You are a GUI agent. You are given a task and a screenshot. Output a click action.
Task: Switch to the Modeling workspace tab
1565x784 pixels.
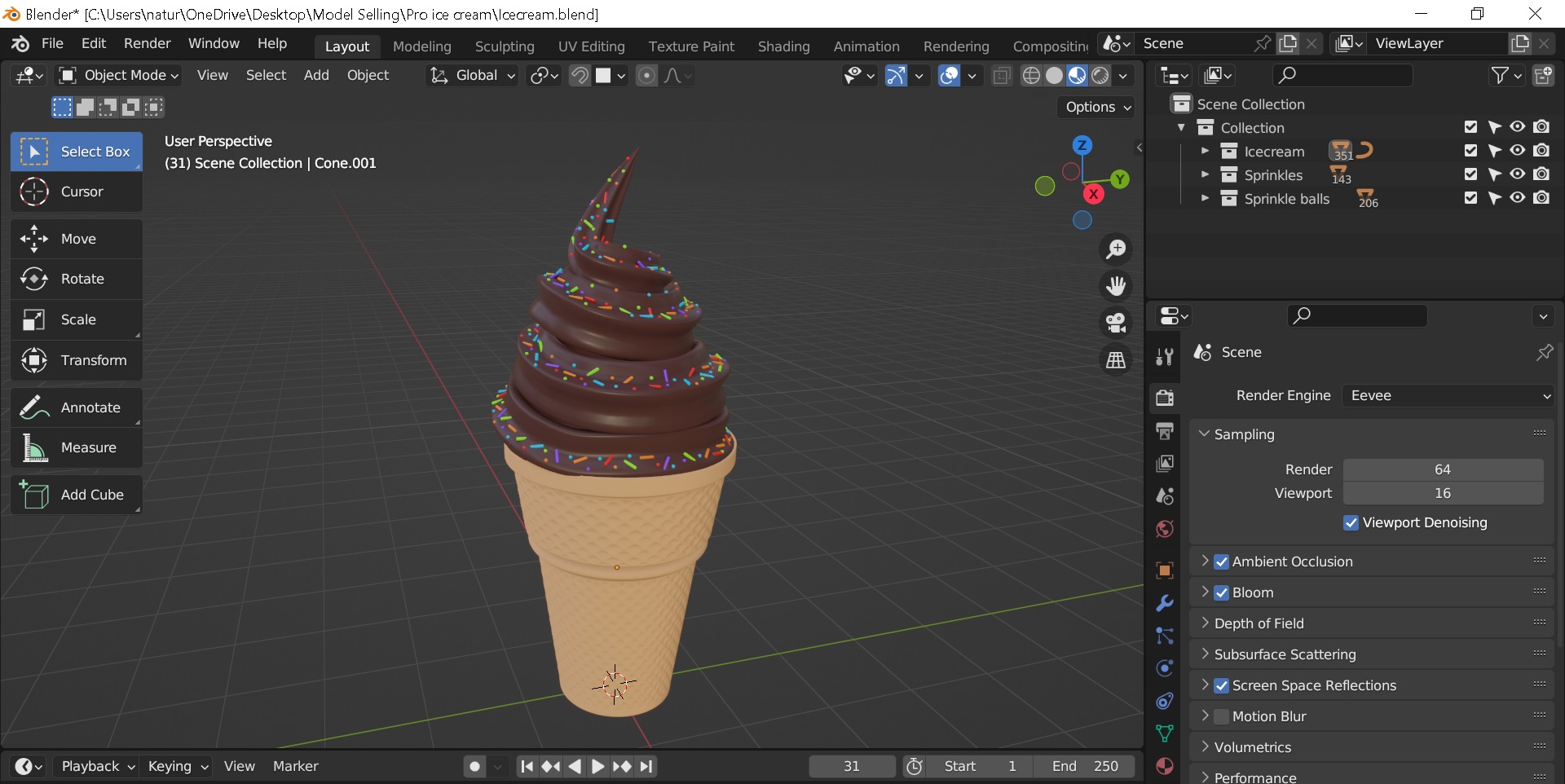tap(421, 46)
